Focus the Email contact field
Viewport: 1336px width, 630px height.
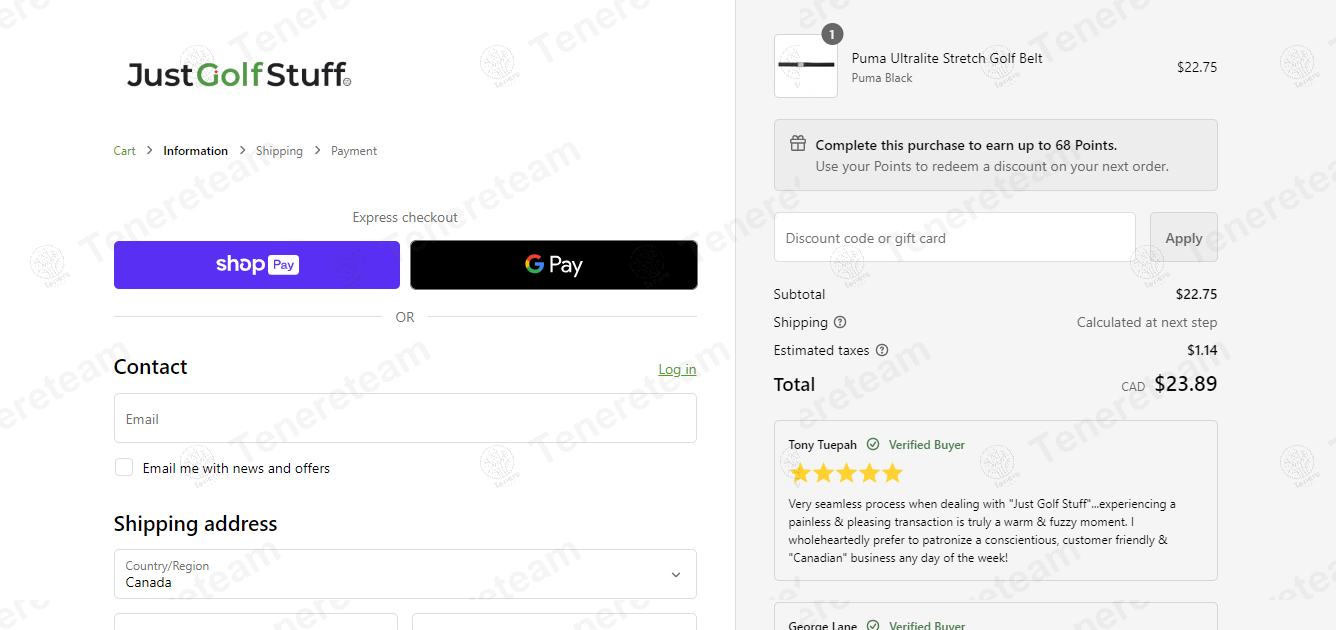tap(405, 418)
